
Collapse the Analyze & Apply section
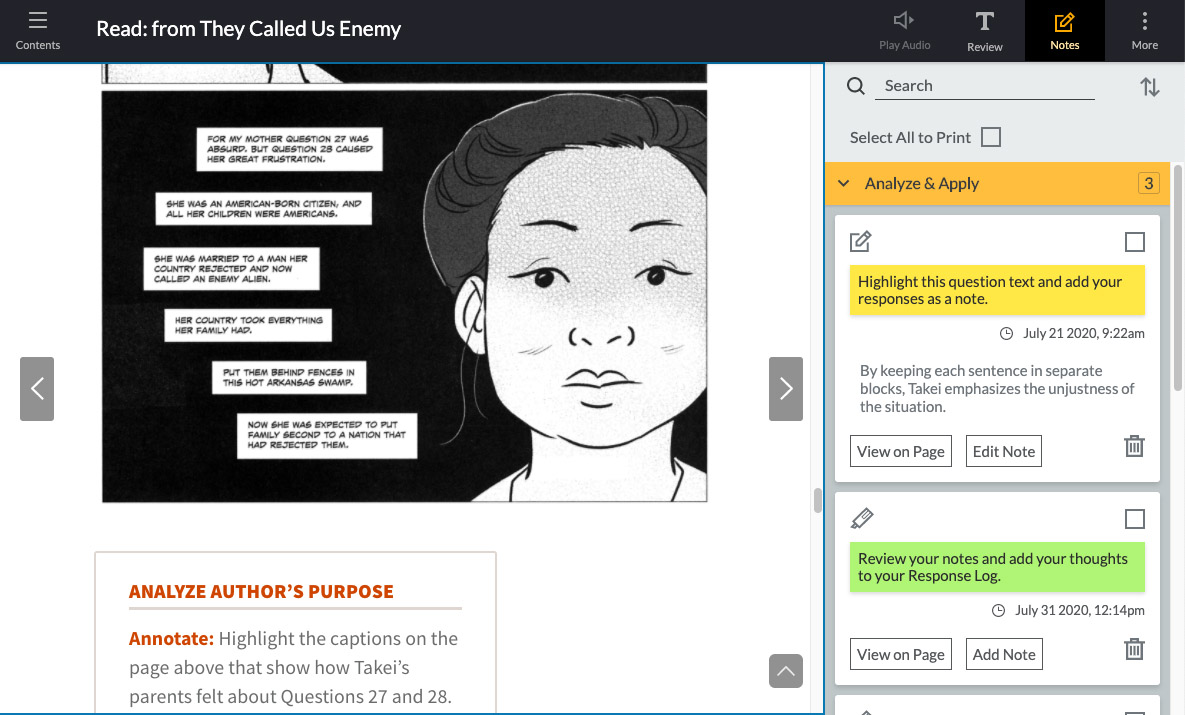point(844,184)
